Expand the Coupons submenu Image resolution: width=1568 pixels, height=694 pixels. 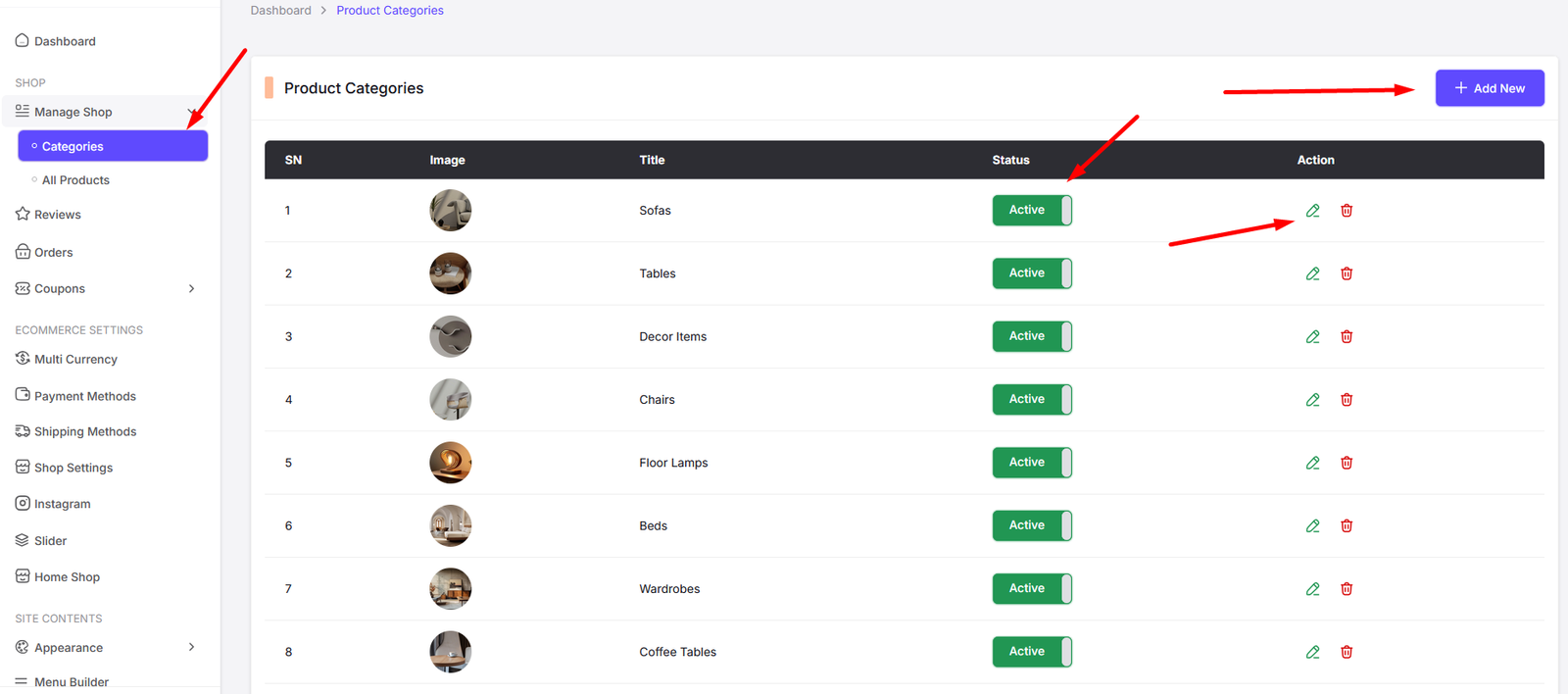click(x=191, y=288)
